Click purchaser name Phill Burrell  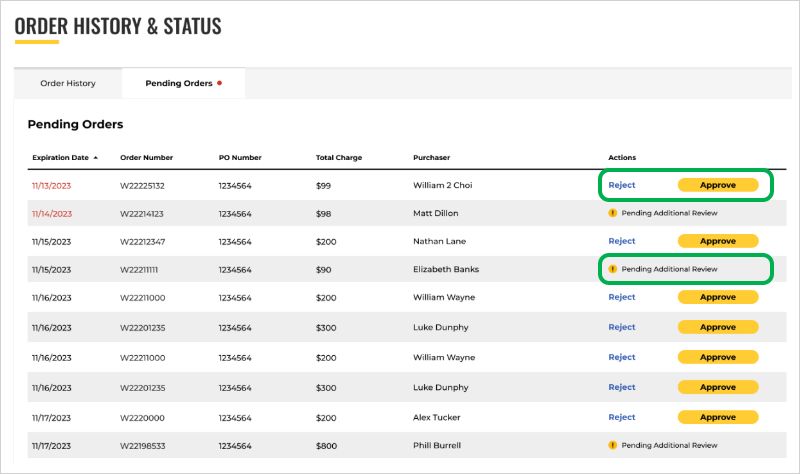tap(437, 445)
